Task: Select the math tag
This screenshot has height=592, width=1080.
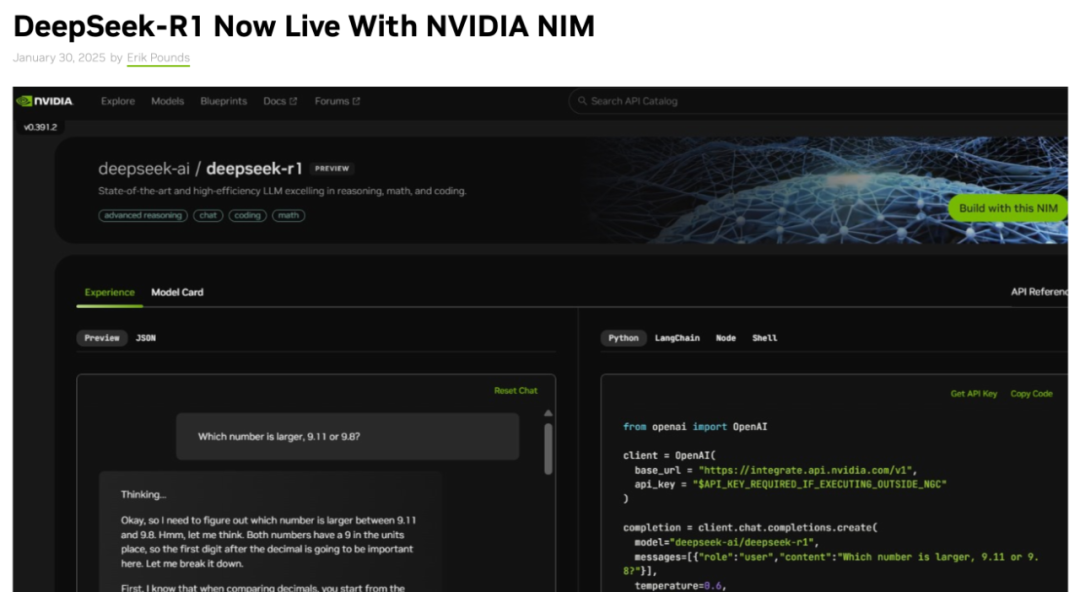Action: tap(289, 216)
